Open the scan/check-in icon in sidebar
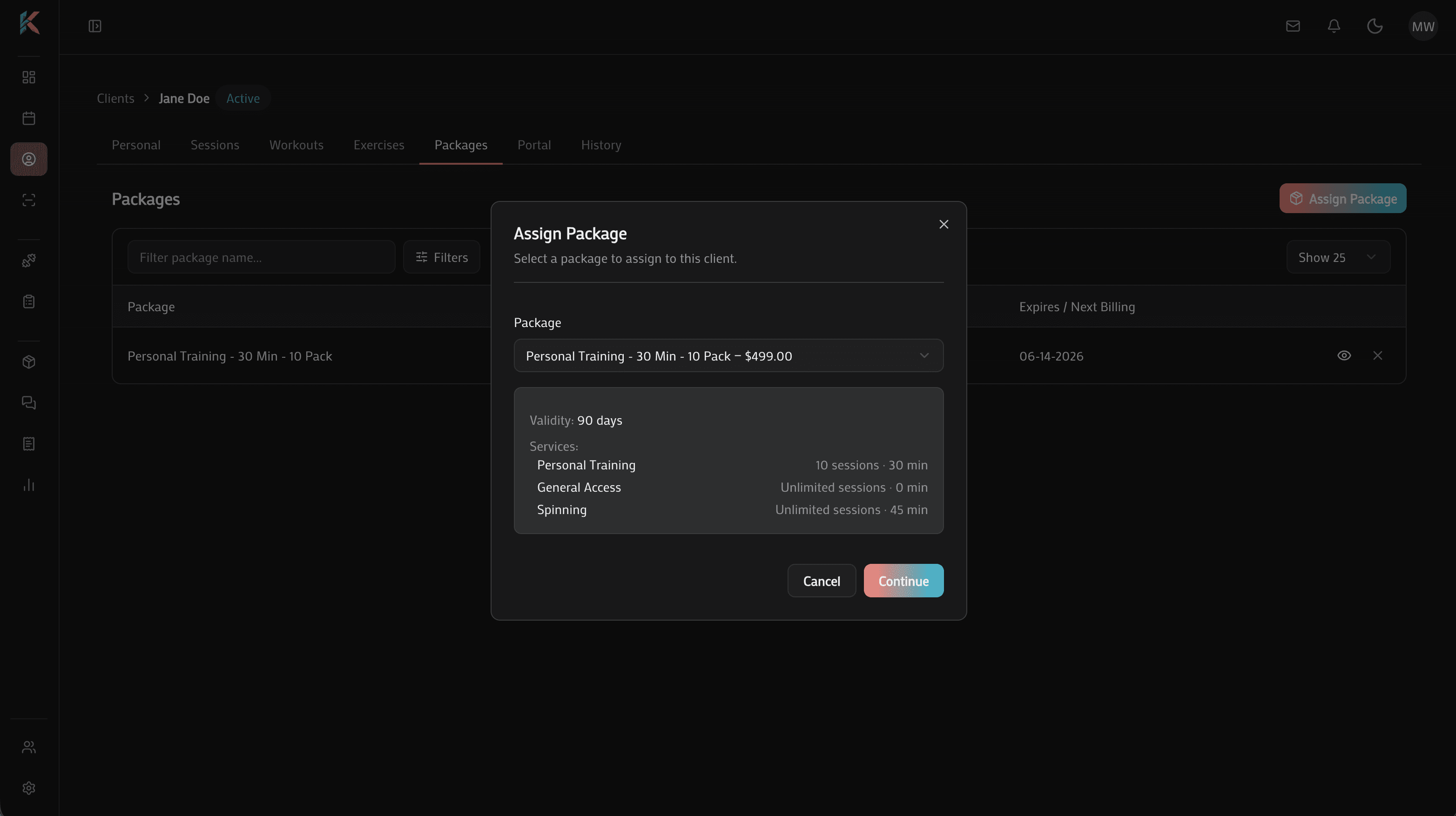This screenshot has height=816, width=1456. [29, 200]
